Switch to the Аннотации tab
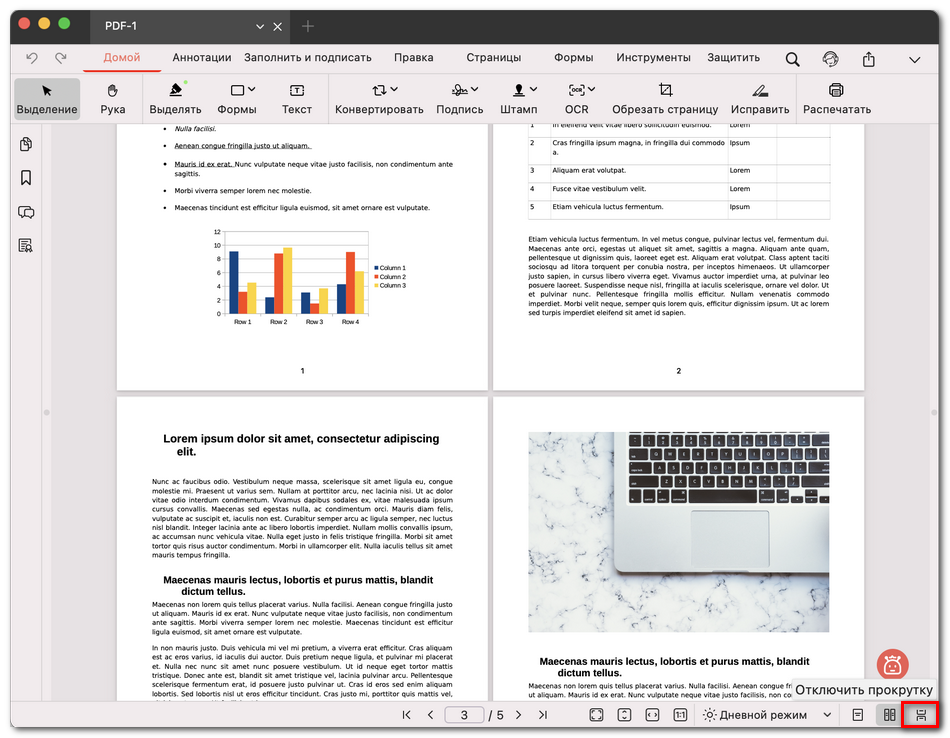 202,58
